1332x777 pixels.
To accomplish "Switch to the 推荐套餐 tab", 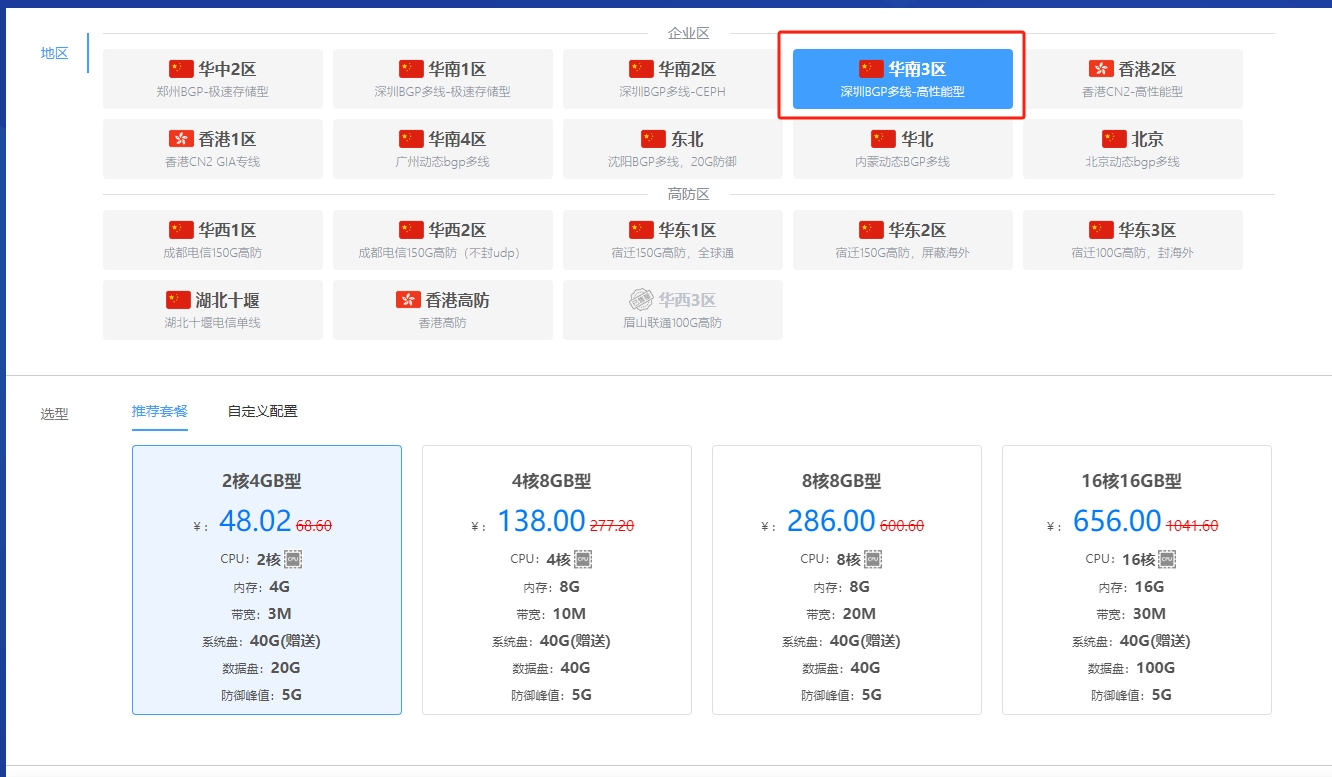I will point(160,411).
